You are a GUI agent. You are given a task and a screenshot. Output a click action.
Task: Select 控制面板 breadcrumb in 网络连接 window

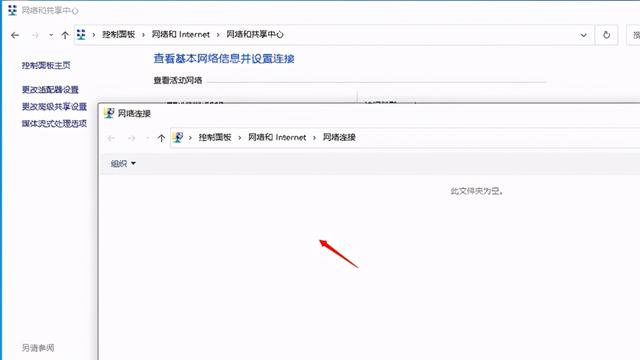(215, 138)
